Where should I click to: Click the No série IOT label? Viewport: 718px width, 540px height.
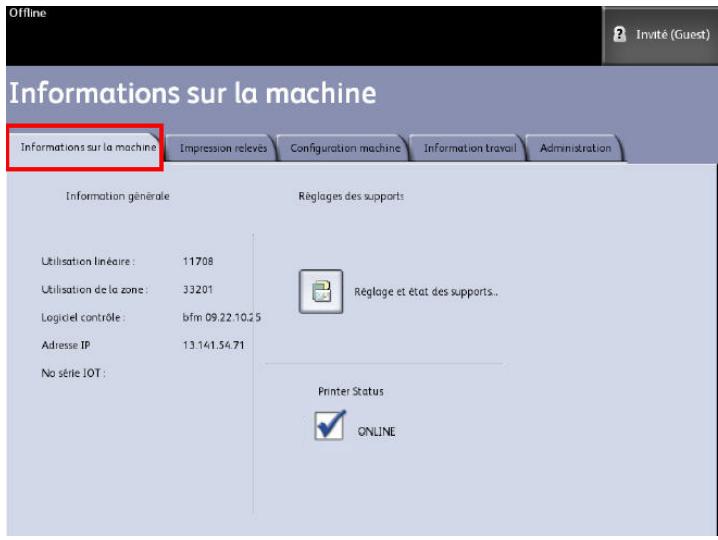tap(72, 373)
